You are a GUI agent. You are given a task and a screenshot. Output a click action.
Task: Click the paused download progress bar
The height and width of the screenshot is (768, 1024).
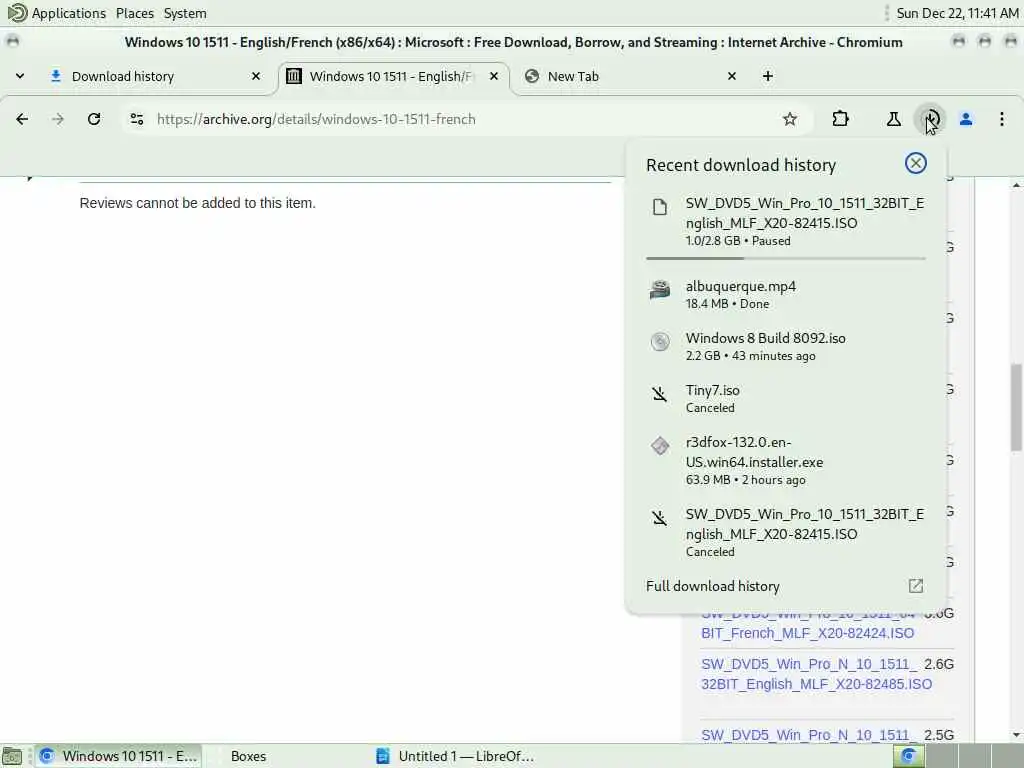[x=786, y=258]
